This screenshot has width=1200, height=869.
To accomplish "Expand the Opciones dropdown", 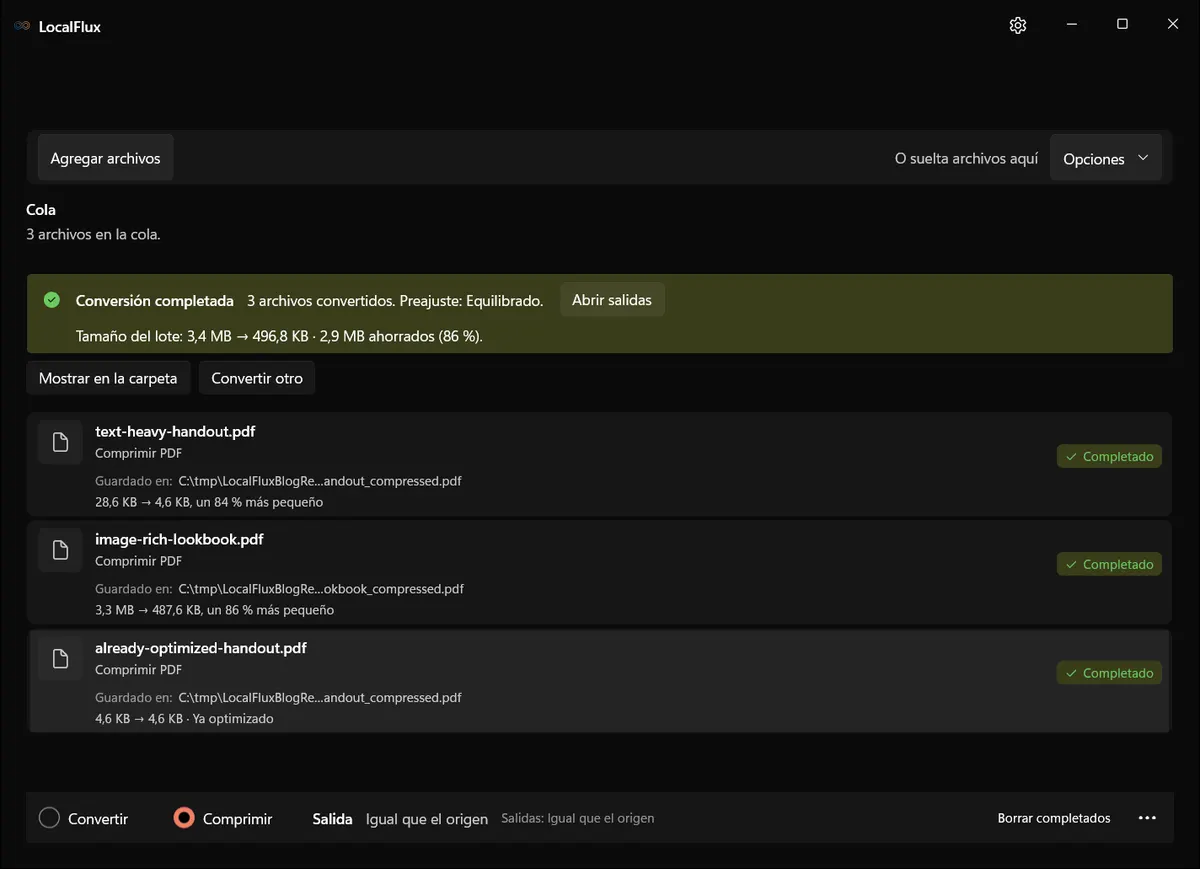I will [1106, 159].
